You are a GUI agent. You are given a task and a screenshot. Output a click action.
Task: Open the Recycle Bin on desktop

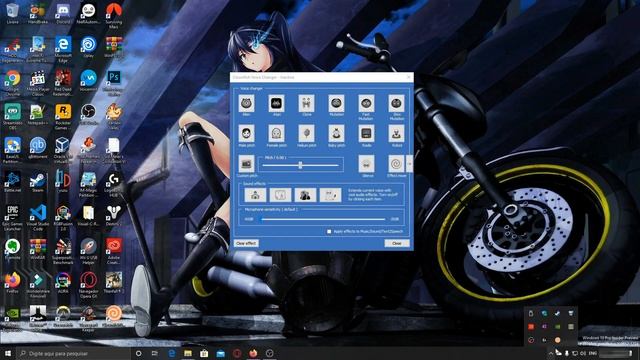pos(13,13)
